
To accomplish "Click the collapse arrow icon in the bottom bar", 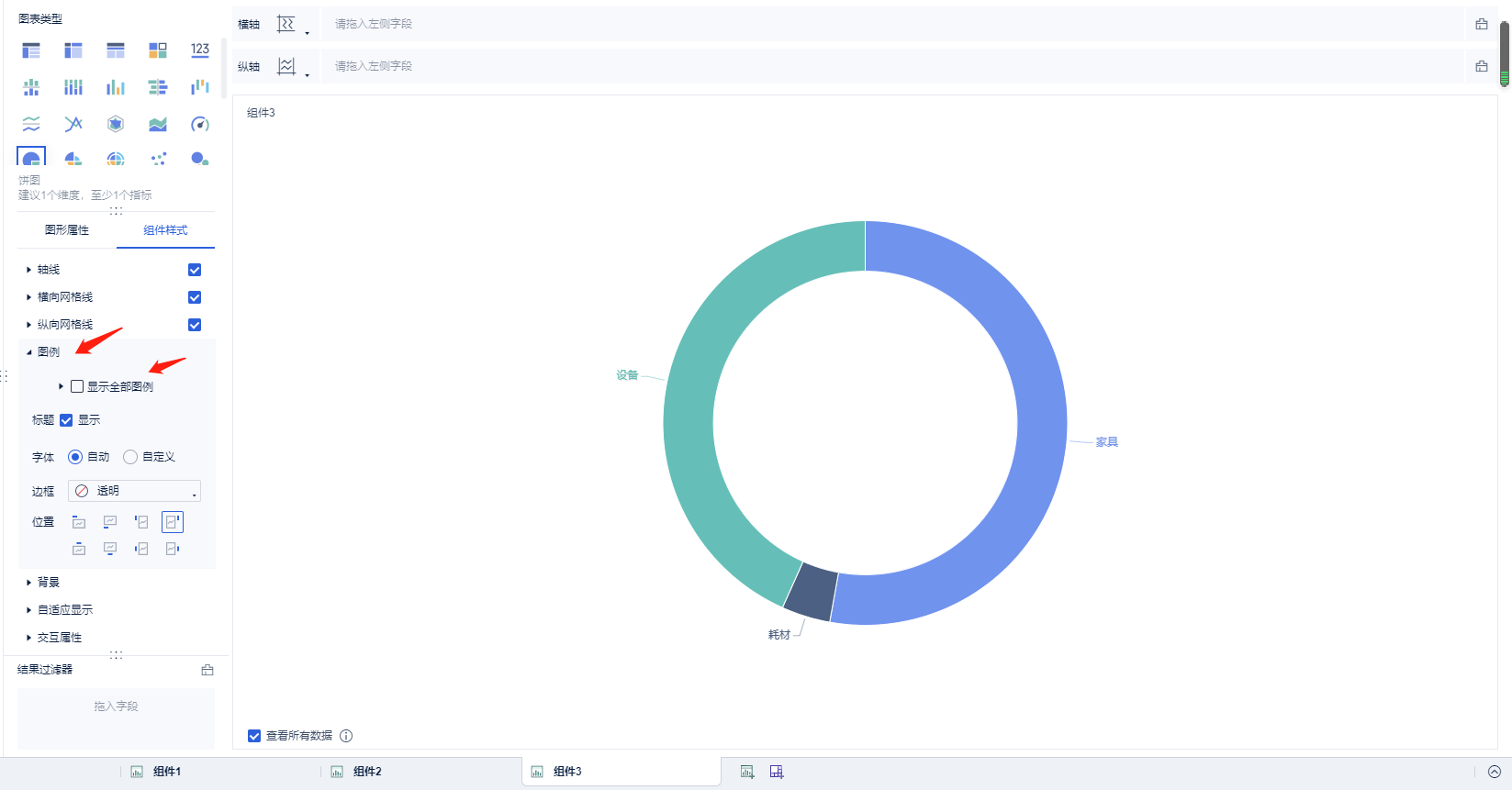I will click(x=1495, y=772).
